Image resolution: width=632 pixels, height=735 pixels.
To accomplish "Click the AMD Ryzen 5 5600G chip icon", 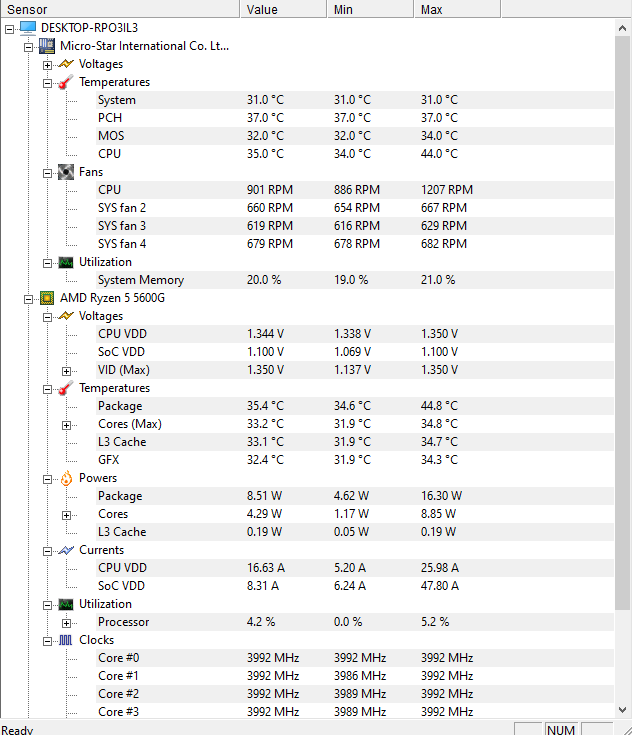I will click(x=47, y=298).
